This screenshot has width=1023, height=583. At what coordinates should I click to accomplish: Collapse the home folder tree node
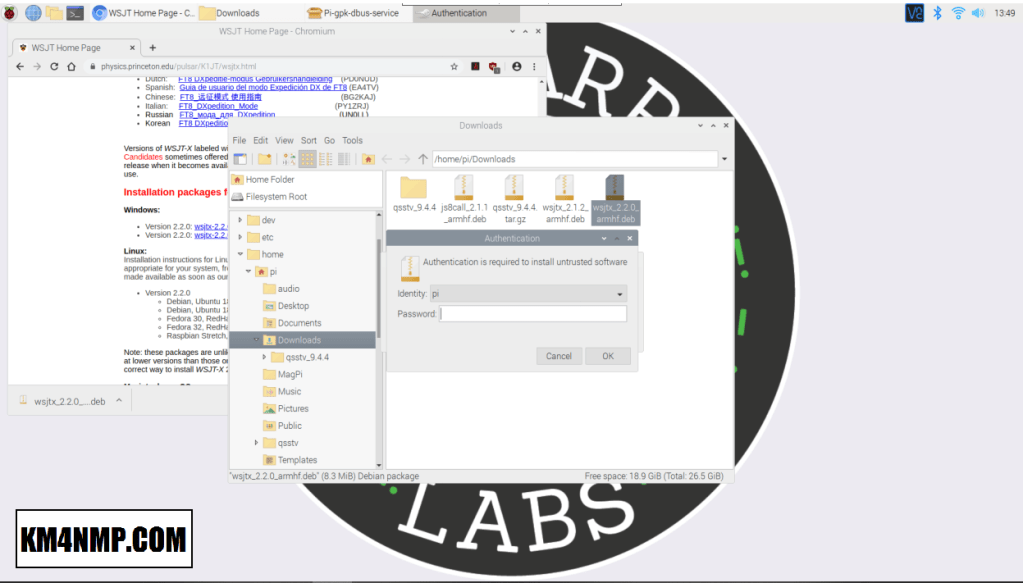pos(240,254)
